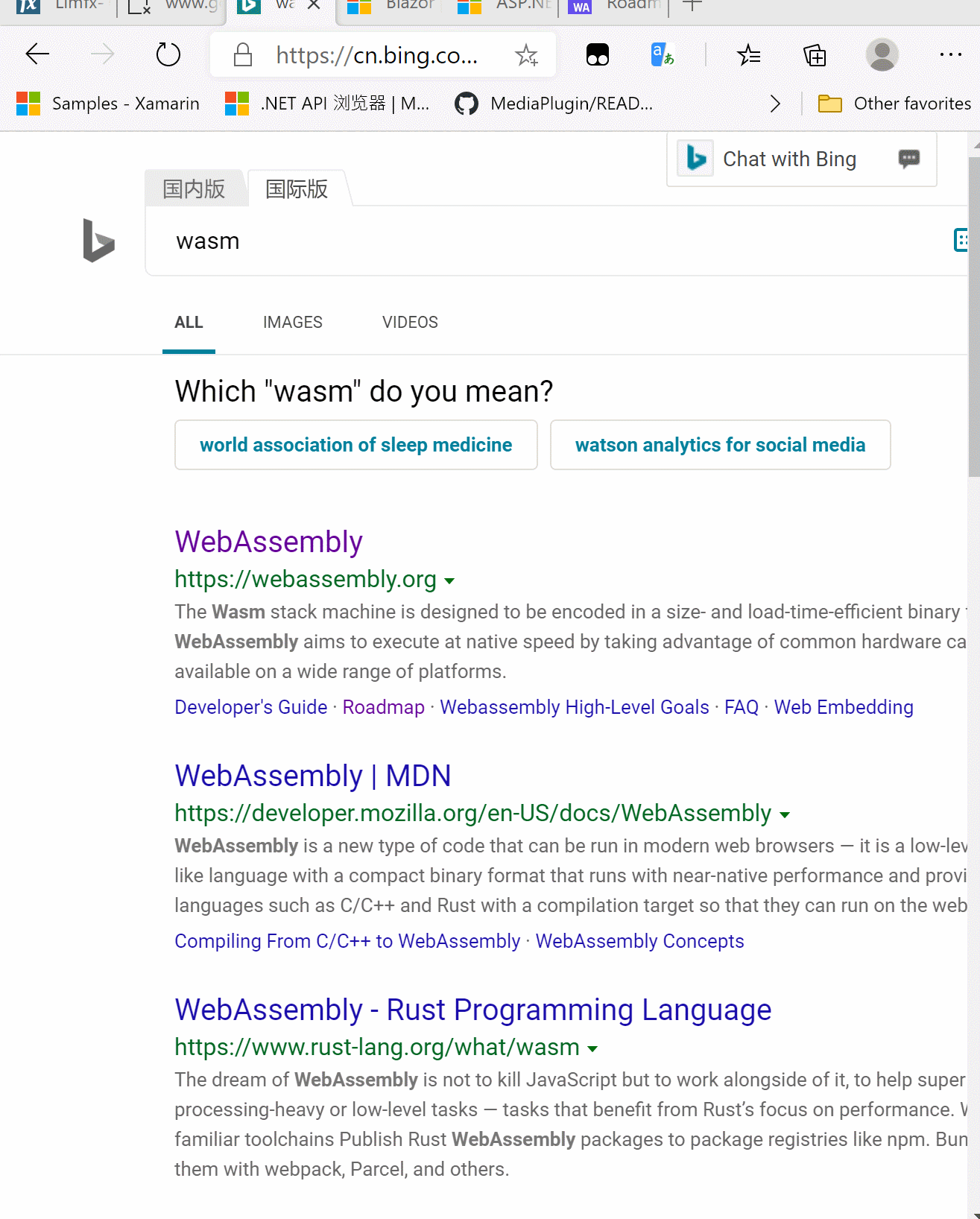Expand the dropdown arrow beside rust-lang.org URL
Screen dimensions: 980x1219
tap(592, 1048)
